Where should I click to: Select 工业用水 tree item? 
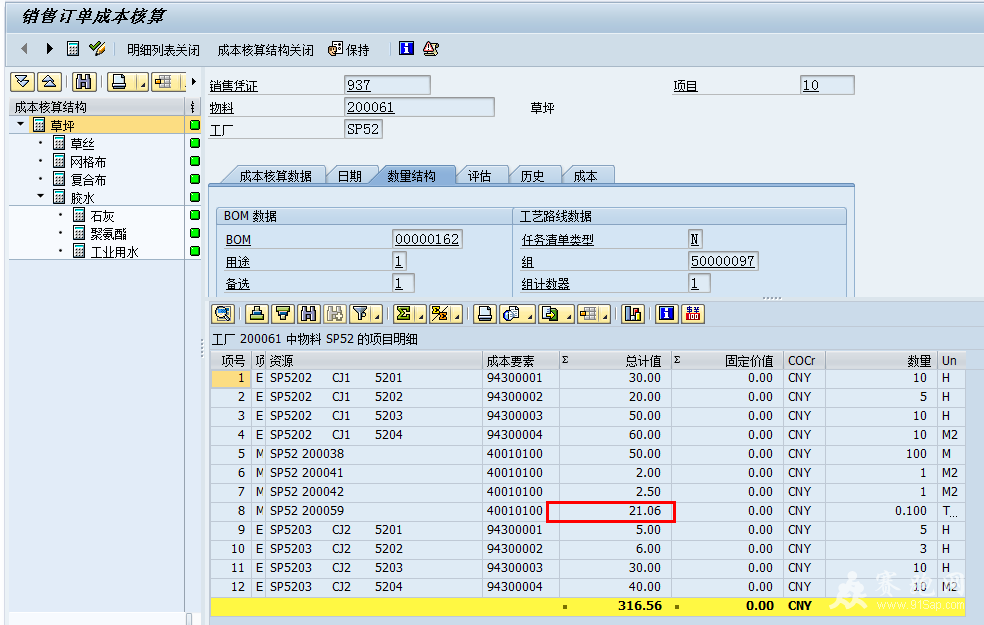click(114, 252)
